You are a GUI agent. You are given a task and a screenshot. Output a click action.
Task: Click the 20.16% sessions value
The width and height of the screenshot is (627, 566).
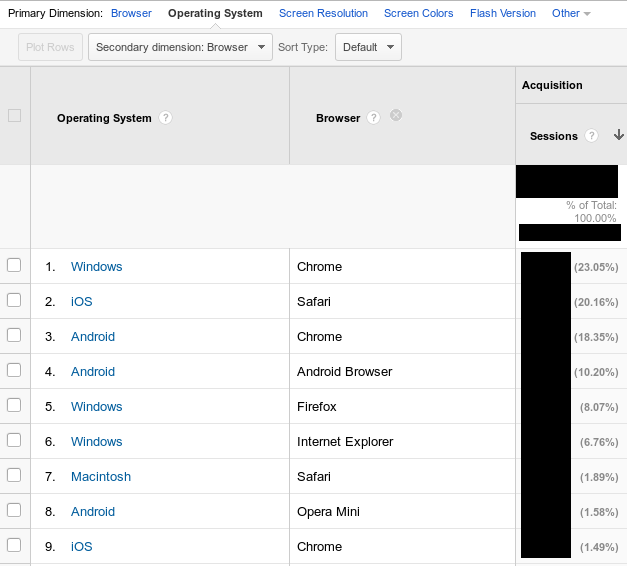click(596, 302)
